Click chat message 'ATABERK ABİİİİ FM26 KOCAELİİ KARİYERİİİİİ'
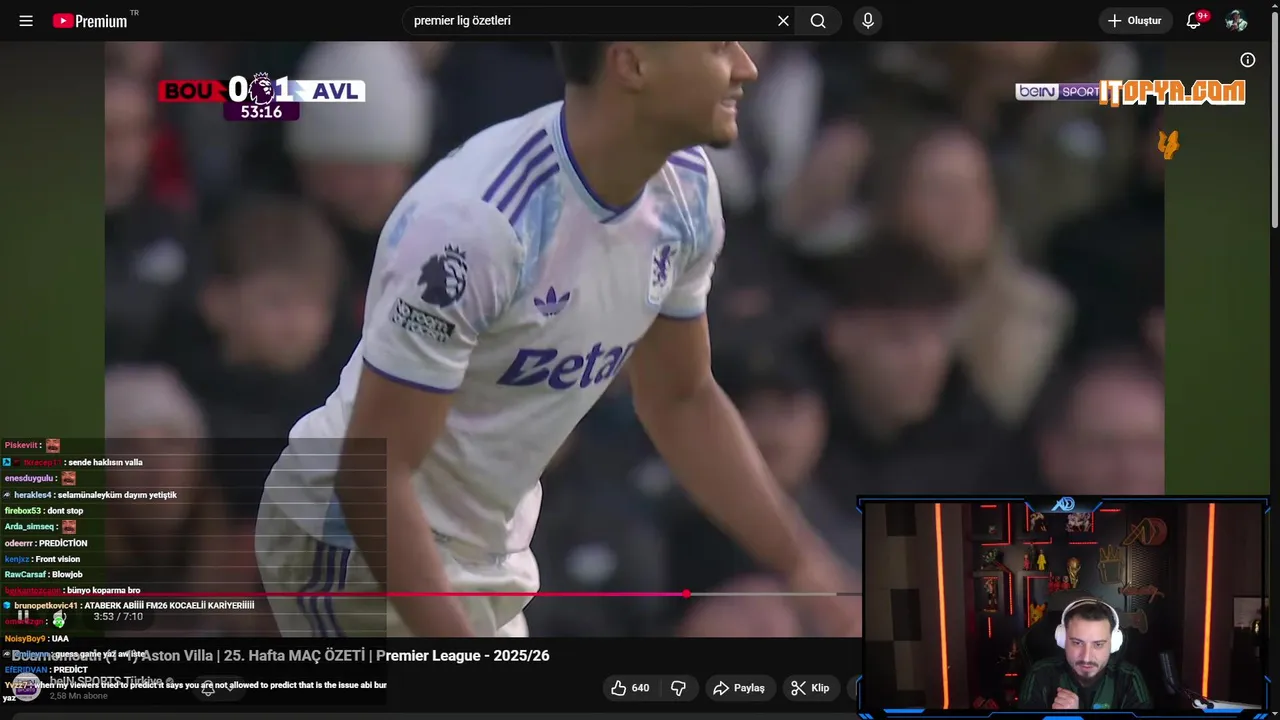Screen dimensions: 1280x720 click(169, 606)
